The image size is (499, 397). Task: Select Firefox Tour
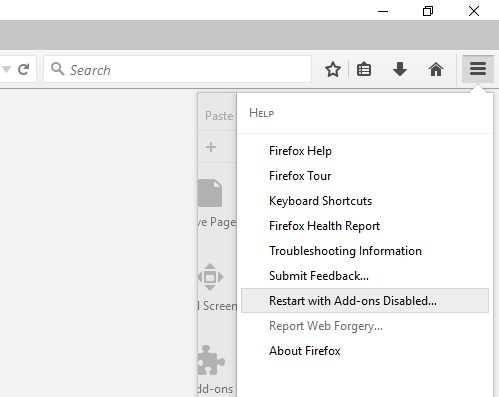[x=365, y=176]
